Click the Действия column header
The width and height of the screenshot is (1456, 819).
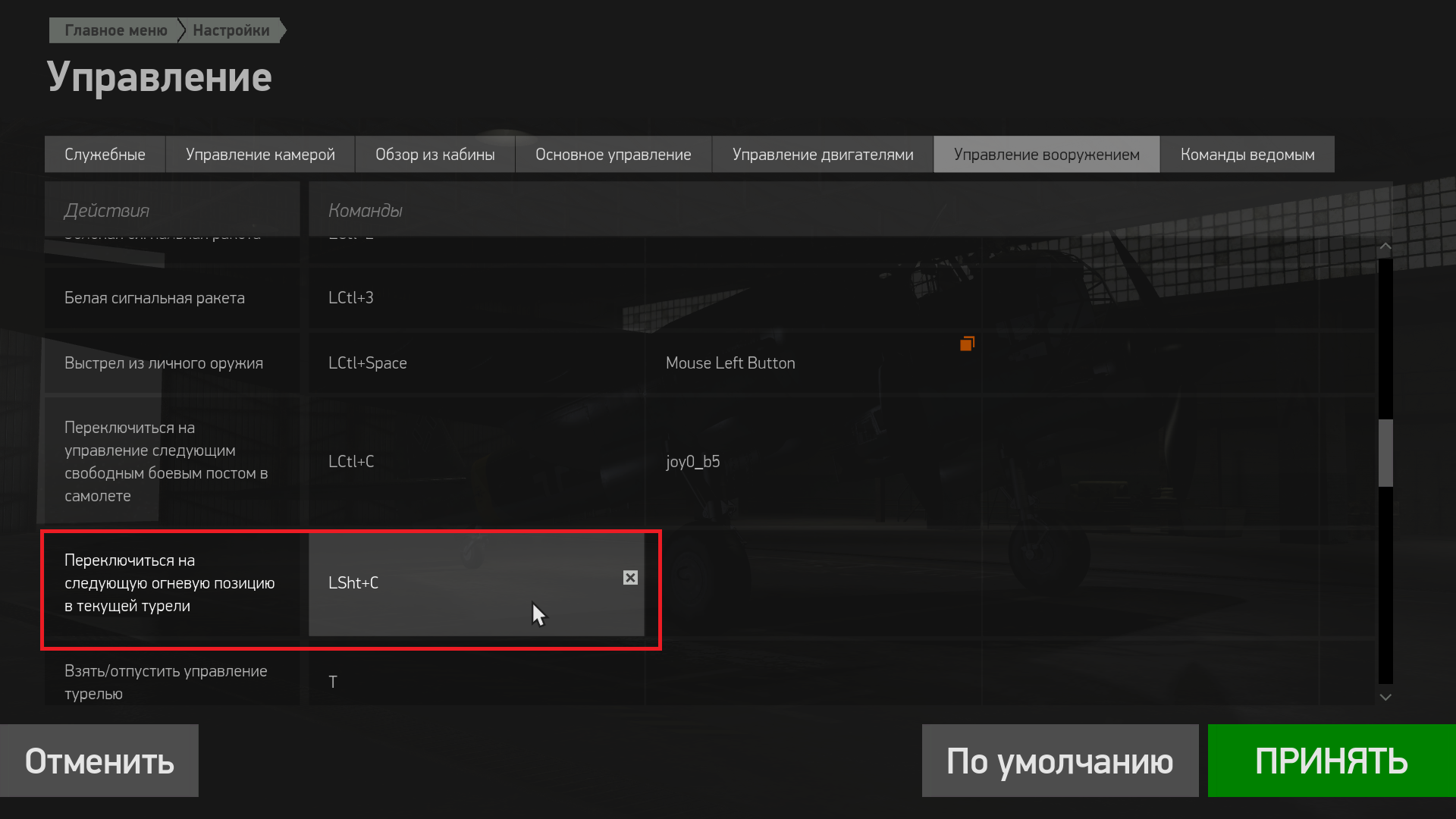pos(172,210)
